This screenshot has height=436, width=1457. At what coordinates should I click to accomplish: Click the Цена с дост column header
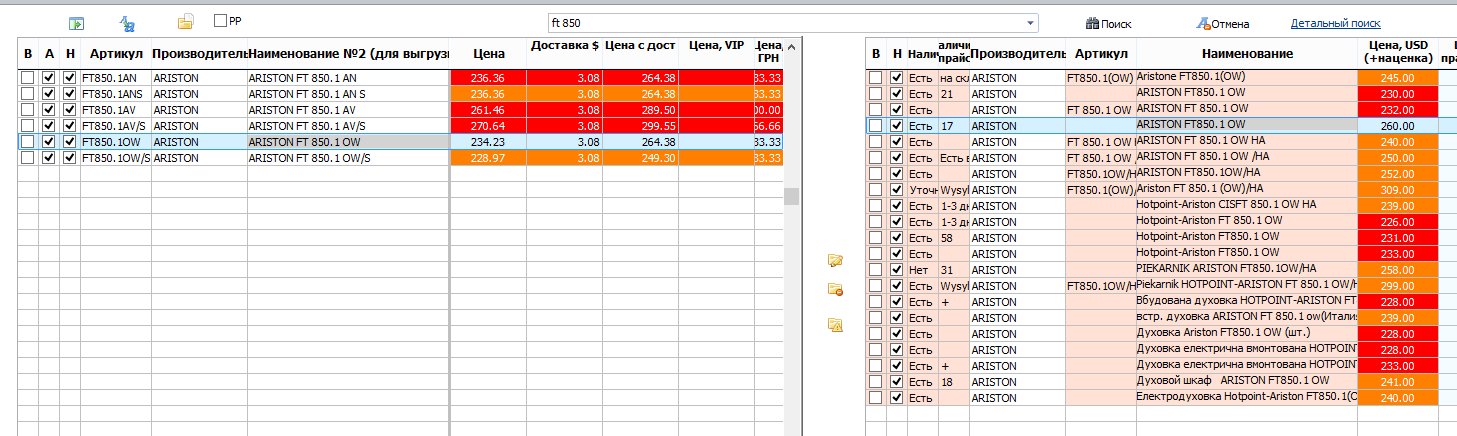coord(640,46)
